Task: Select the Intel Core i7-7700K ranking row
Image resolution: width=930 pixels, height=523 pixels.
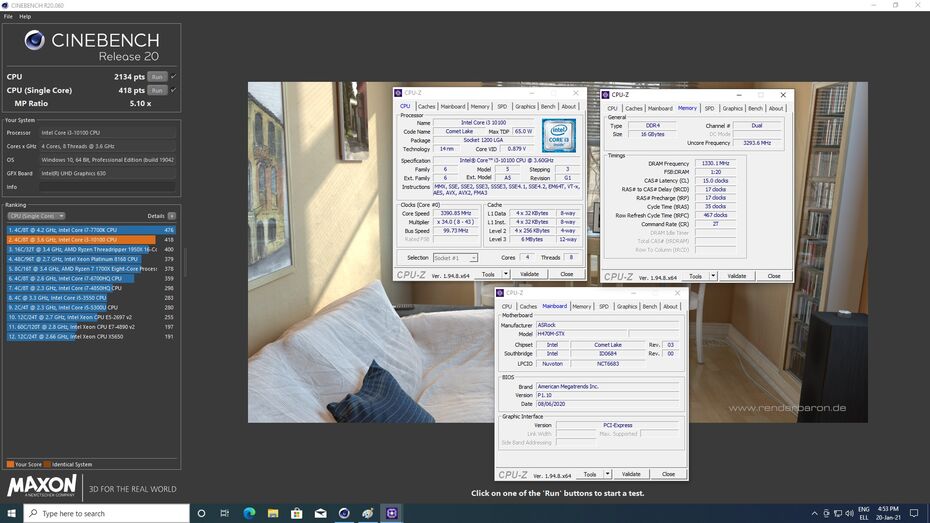Action: pos(91,229)
